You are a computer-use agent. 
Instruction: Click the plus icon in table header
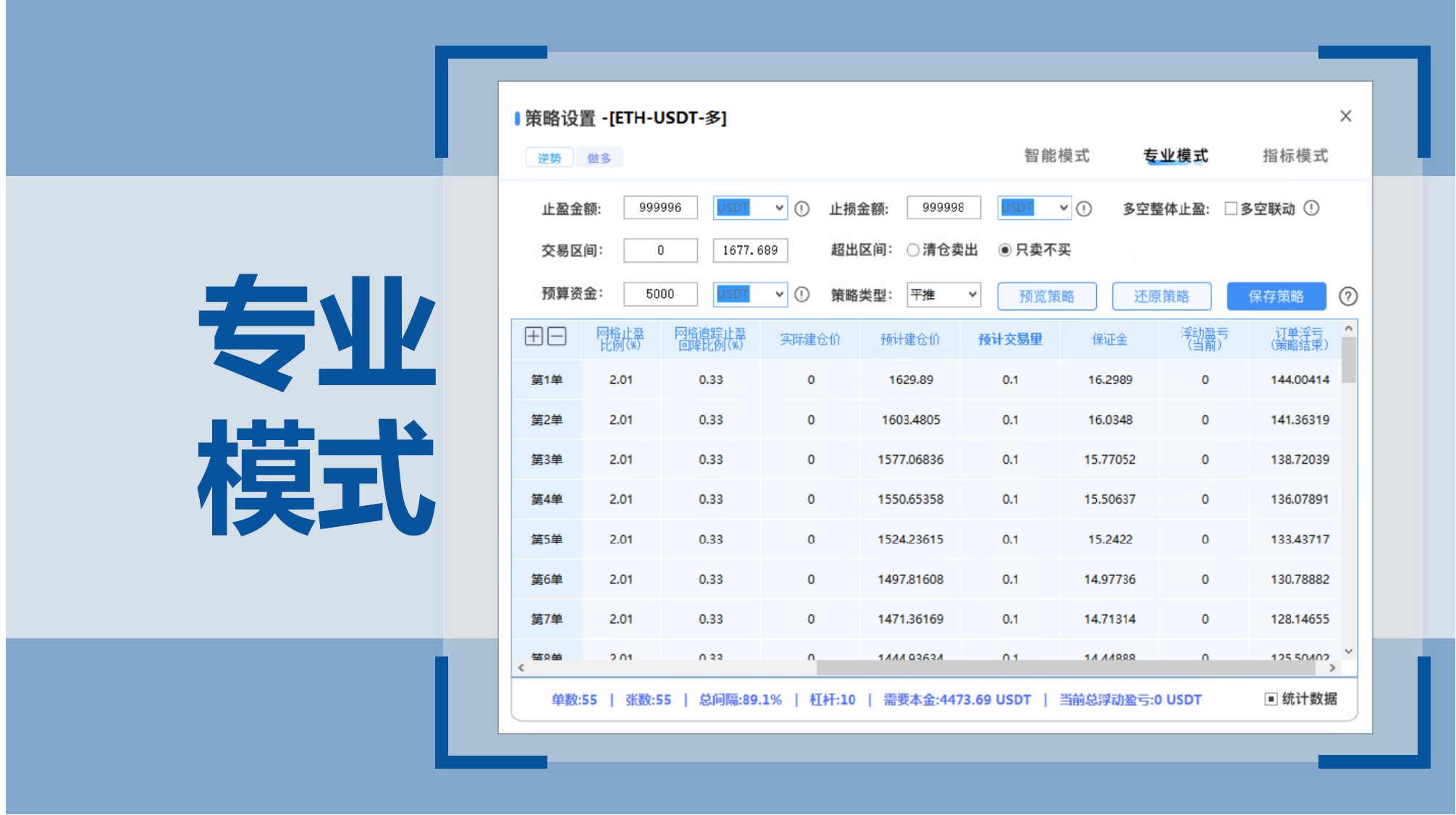pyautogui.click(x=534, y=336)
